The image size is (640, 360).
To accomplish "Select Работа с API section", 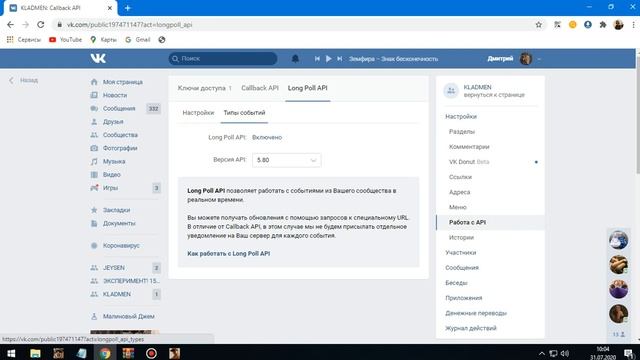I will (x=490, y=222).
